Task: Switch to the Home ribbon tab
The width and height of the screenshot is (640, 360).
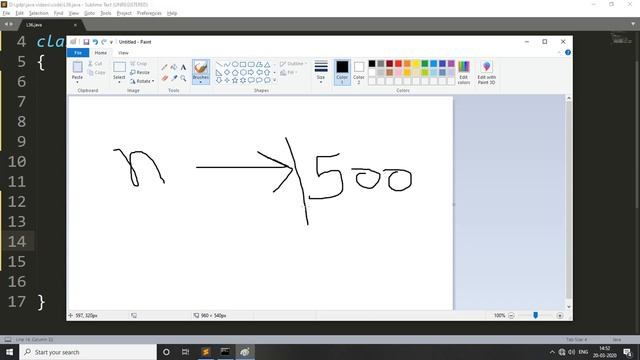Action: pos(100,53)
